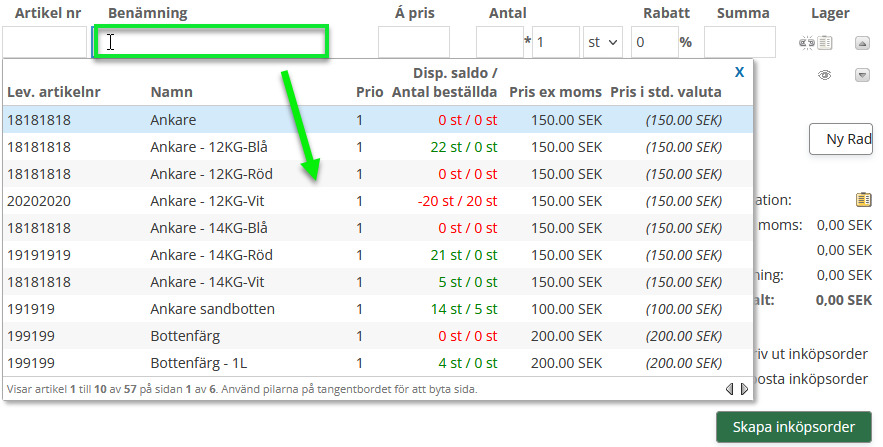Screen dimensions: 883x447
Task: Click the Rabatt percentage field
Action: (653, 42)
